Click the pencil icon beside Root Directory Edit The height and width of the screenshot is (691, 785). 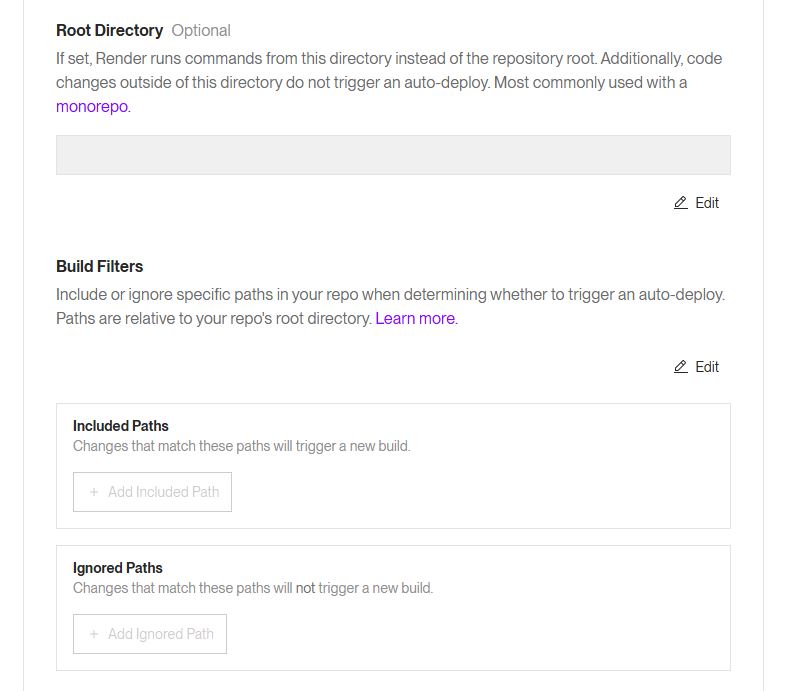point(681,203)
